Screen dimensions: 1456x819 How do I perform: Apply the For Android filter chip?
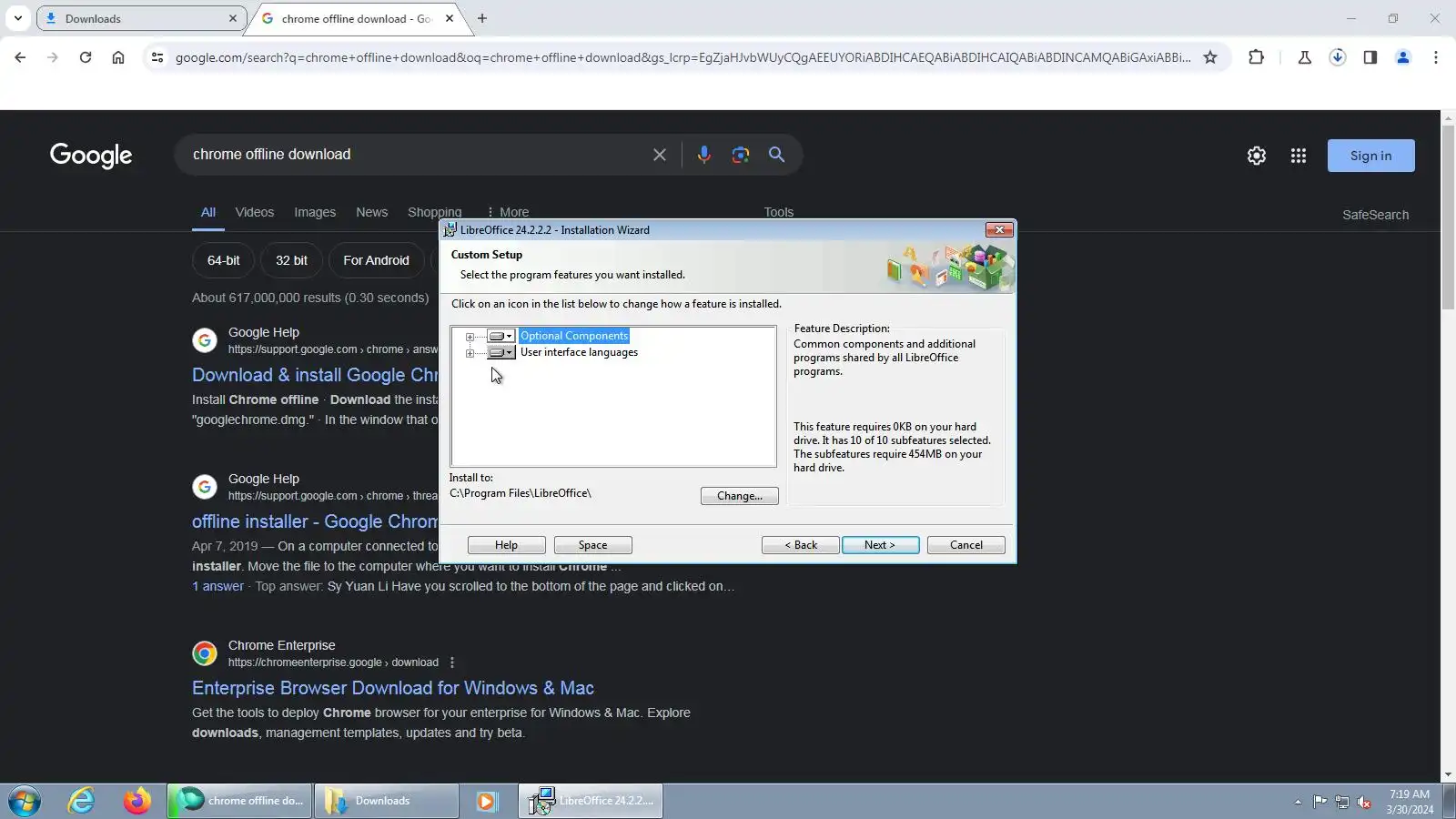377,260
